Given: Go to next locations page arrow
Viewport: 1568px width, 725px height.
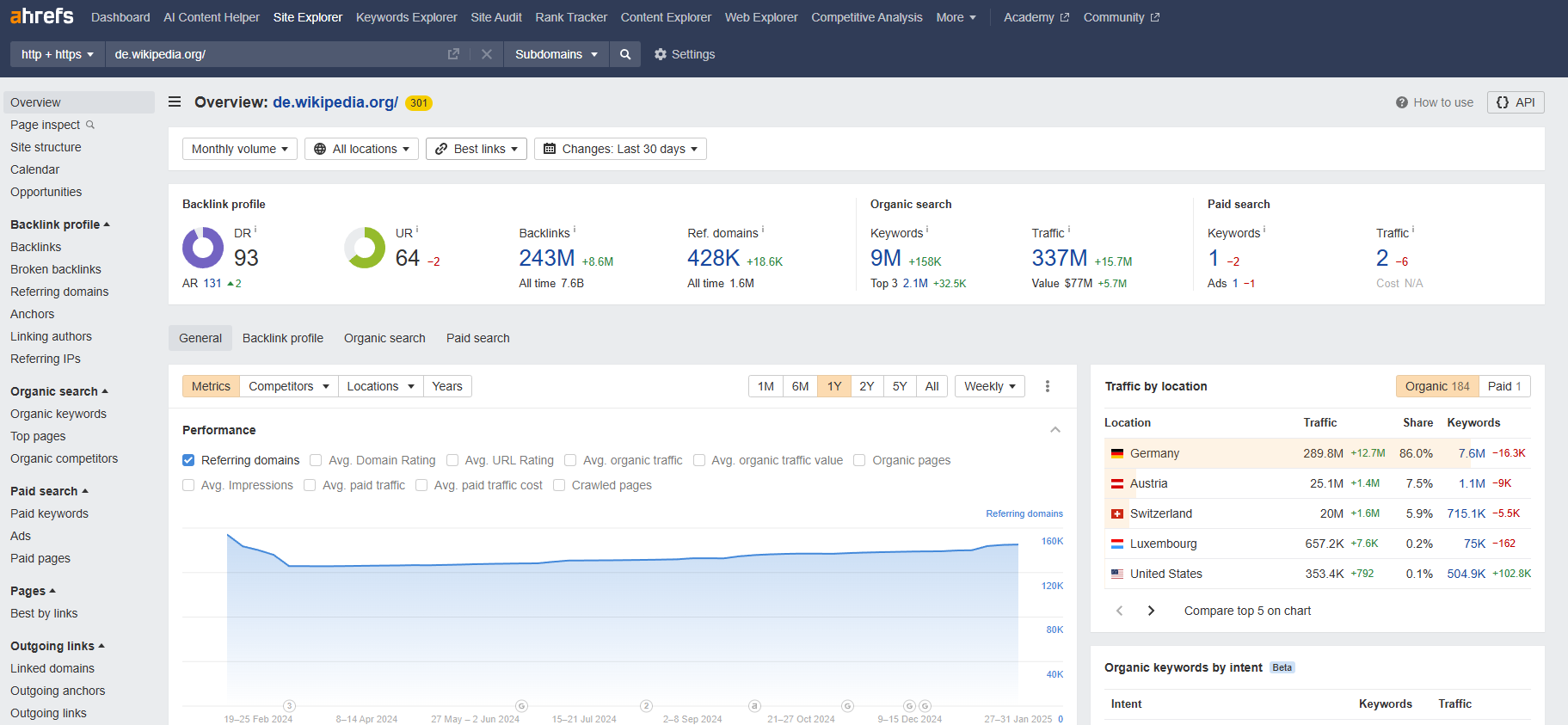Looking at the screenshot, I should pyautogui.click(x=1151, y=611).
